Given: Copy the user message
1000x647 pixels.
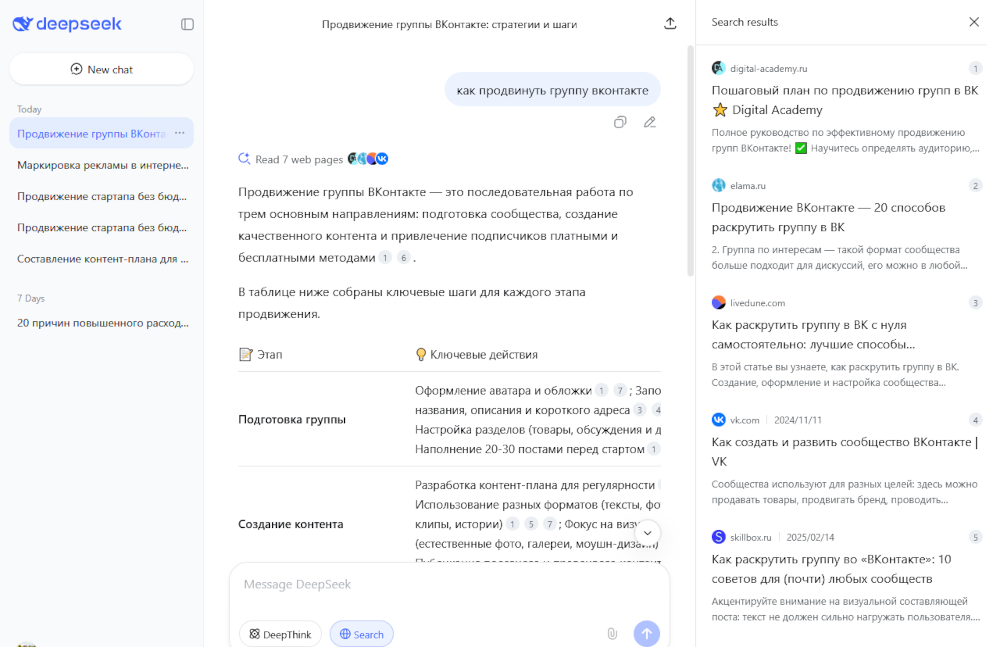Looking at the screenshot, I should (620, 122).
